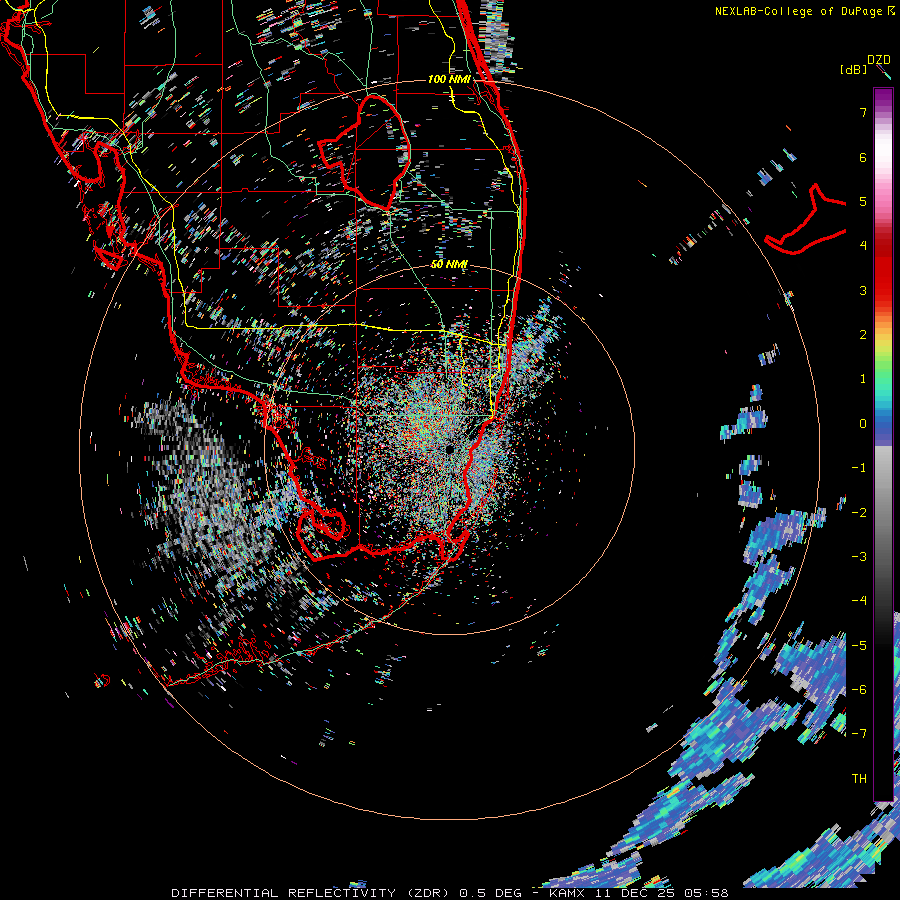Click the 5 value on the color scale
Viewport: 900px width, 900px height.
tap(863, 201)
